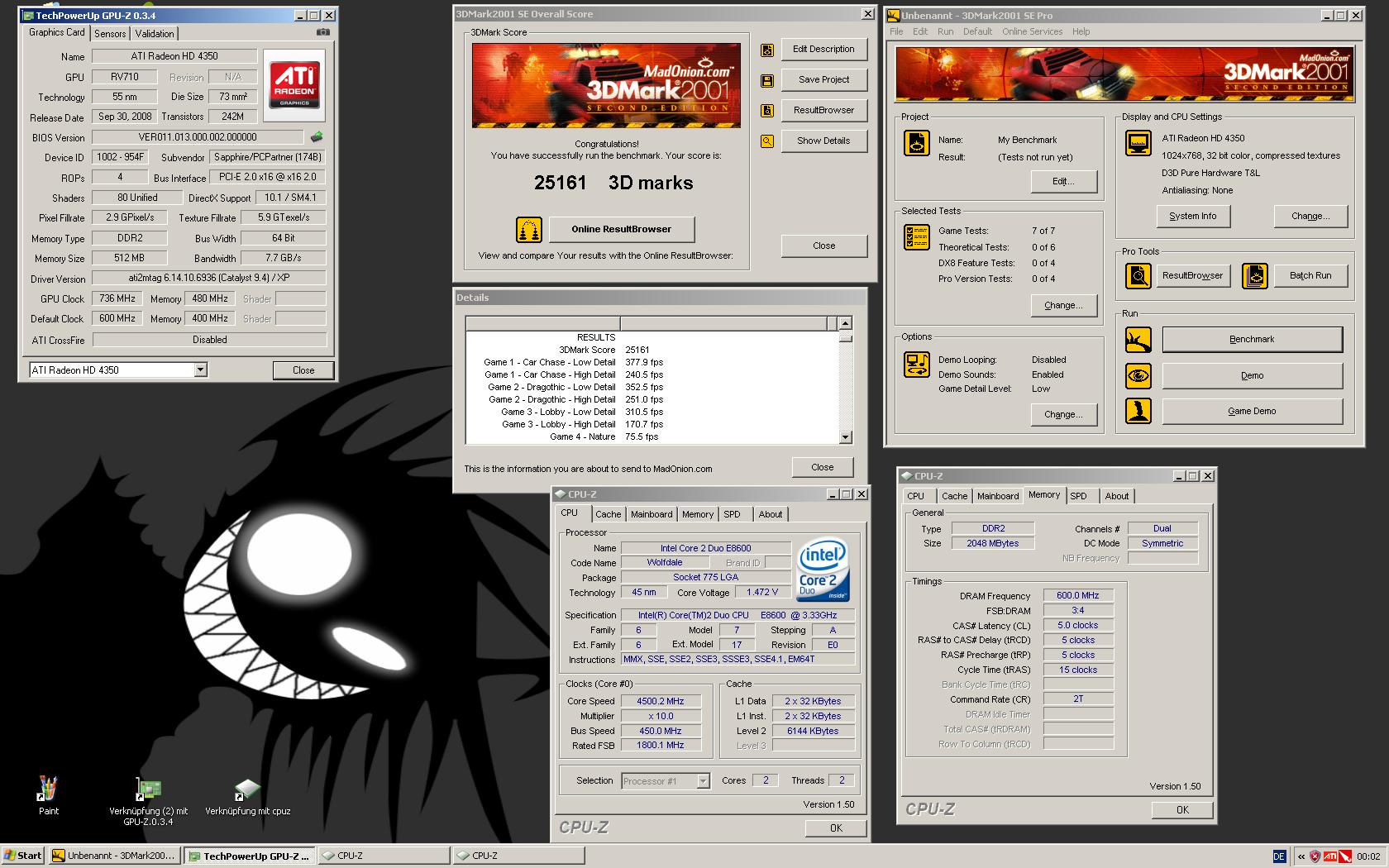Click the Batch Run icon
Image resolution: width=1389 pixels, height=868 pixels.
coord(1255,275)
